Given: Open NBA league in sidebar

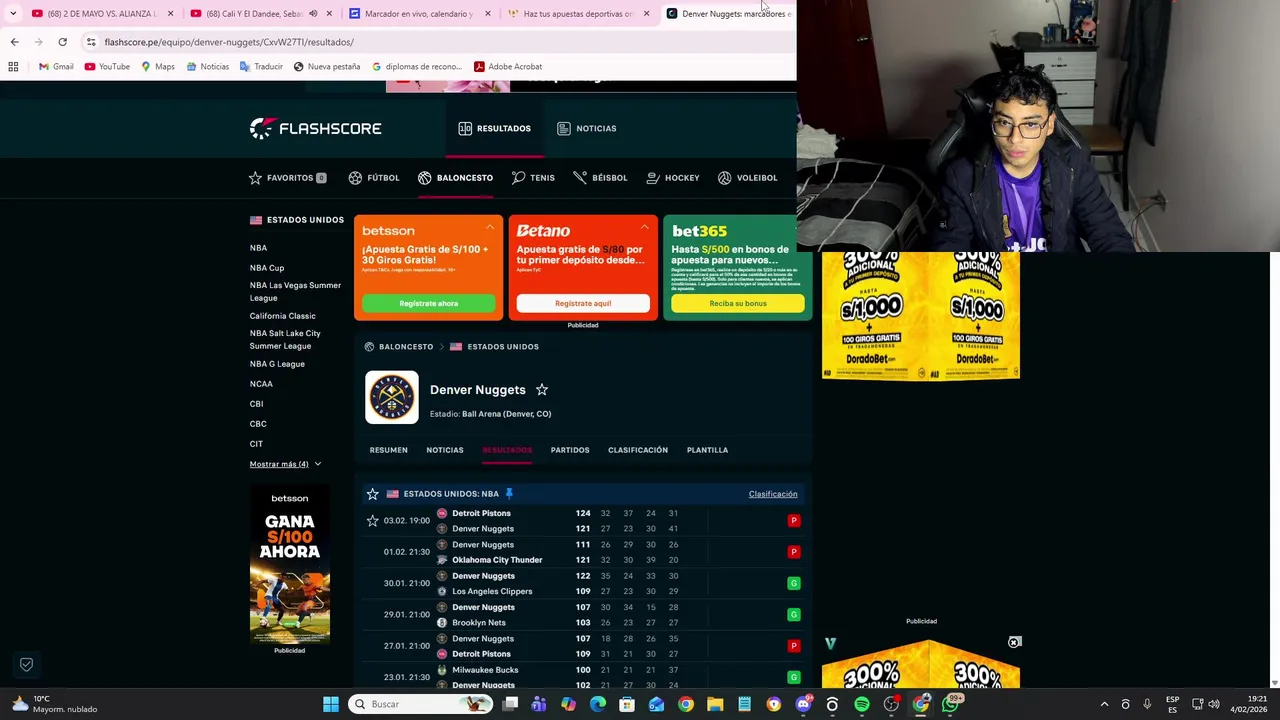Looking at the screenshot, I should tap(258, 248).
